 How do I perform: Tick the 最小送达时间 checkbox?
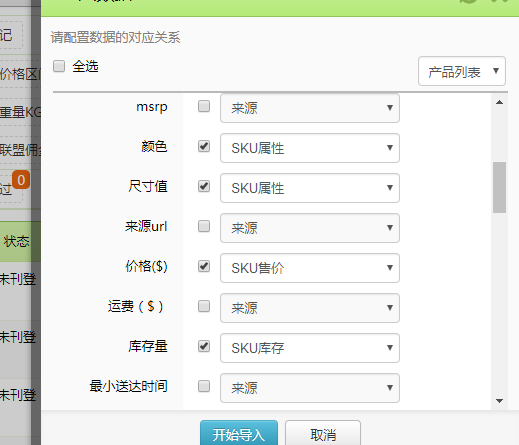pyautogui.click(x=204, y=386)
